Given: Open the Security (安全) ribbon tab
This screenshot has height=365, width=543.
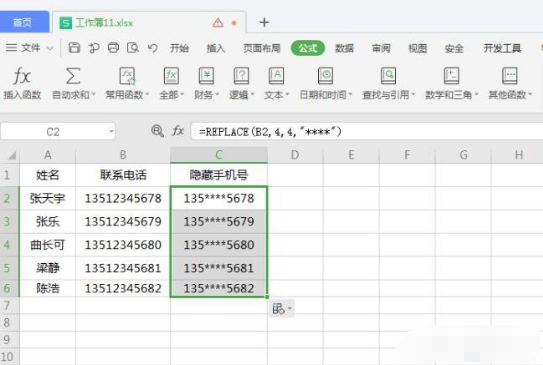Looking at the screenshot, I should click(x=454, y=48).
